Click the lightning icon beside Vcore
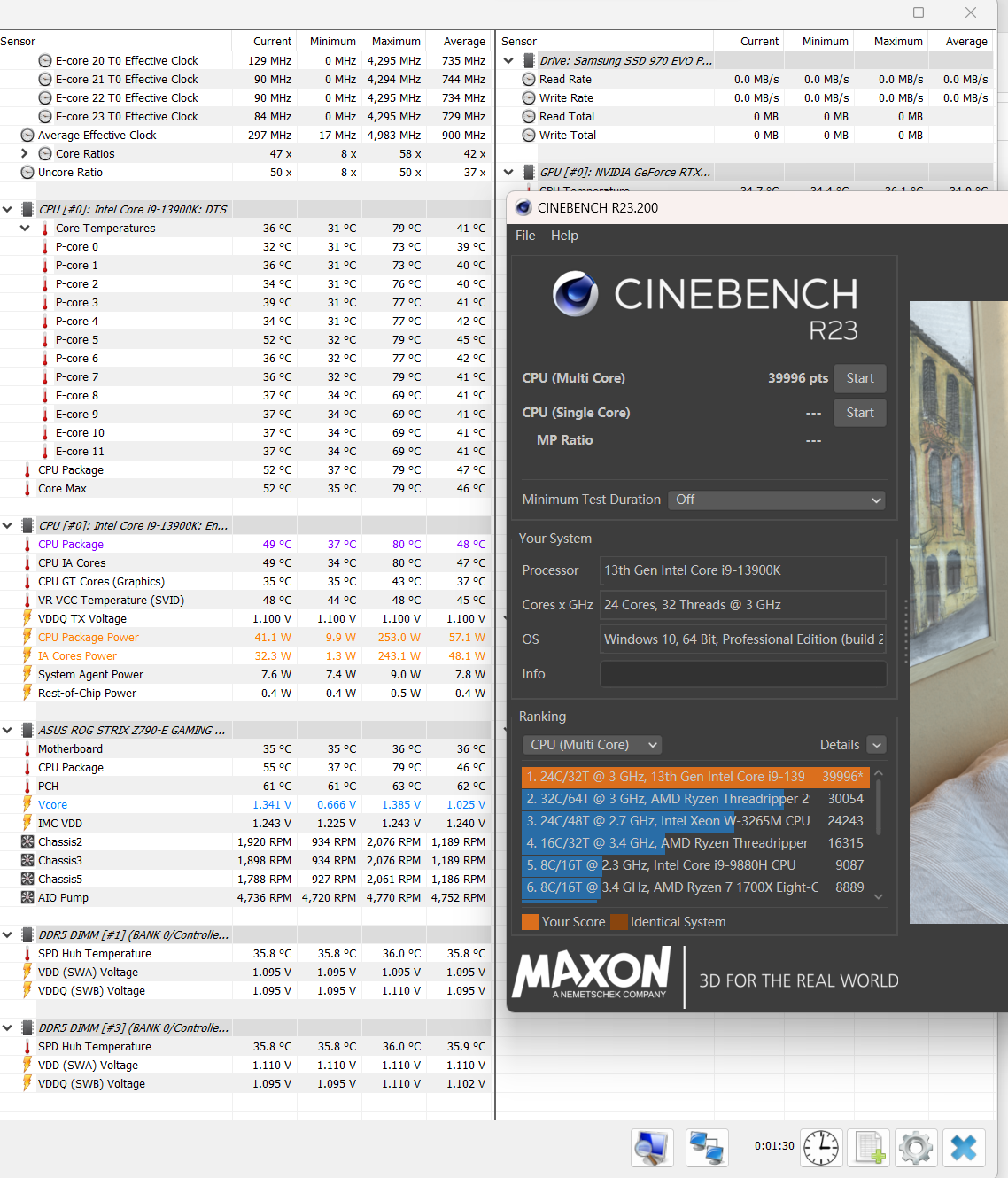1008x1178 pixels. 27,805
